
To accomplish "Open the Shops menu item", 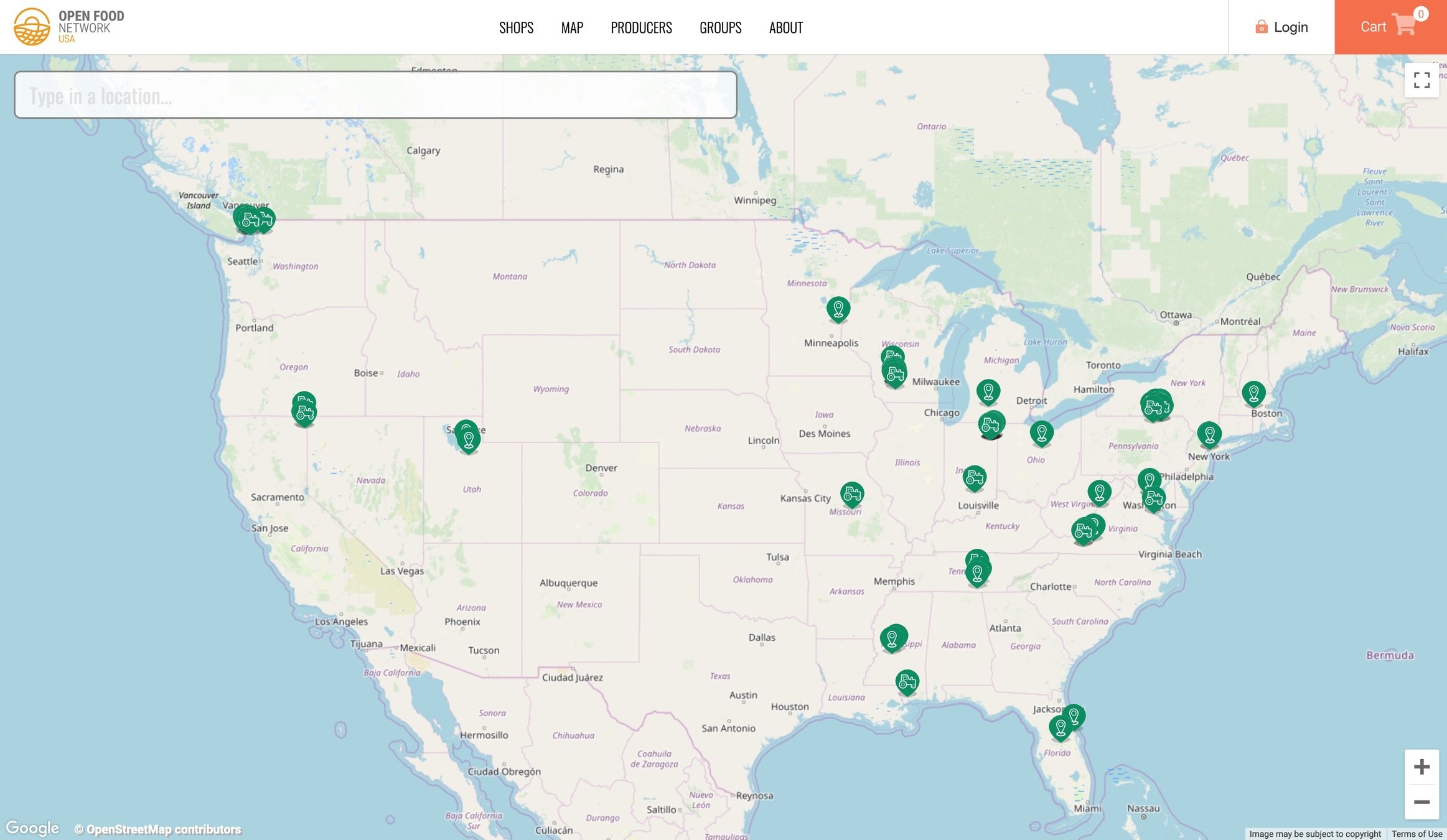I will click(516, 27).
